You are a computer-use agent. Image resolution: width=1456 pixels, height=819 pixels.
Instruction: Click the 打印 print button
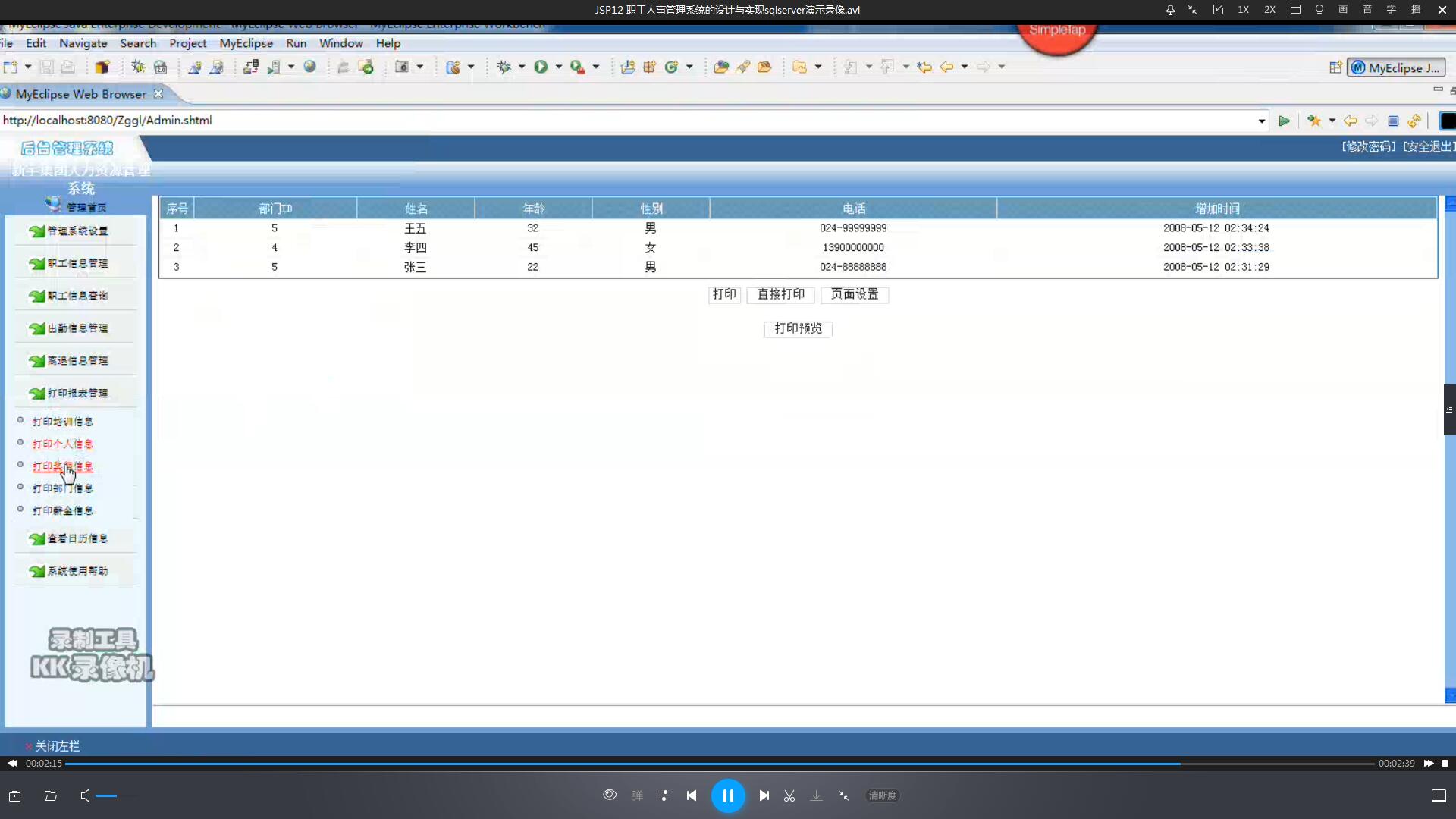pos(724,294)
